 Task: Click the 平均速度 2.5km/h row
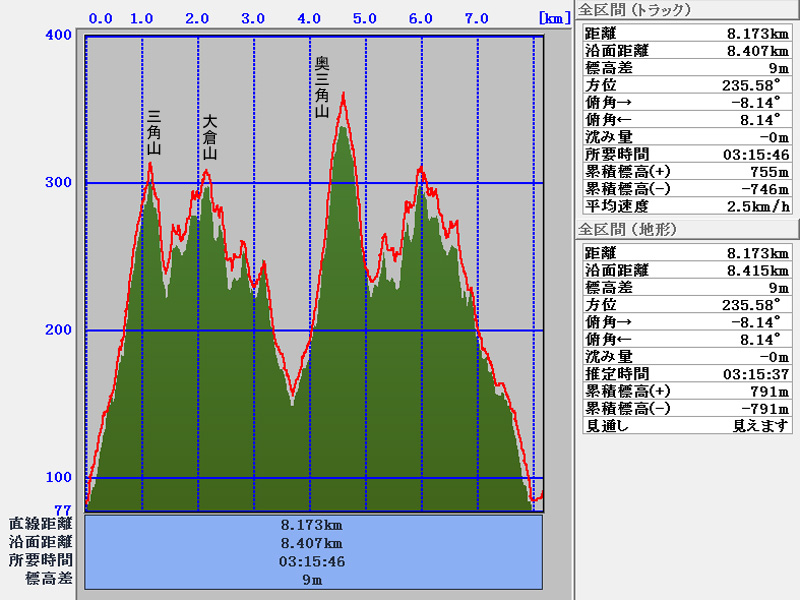[686, 206]
